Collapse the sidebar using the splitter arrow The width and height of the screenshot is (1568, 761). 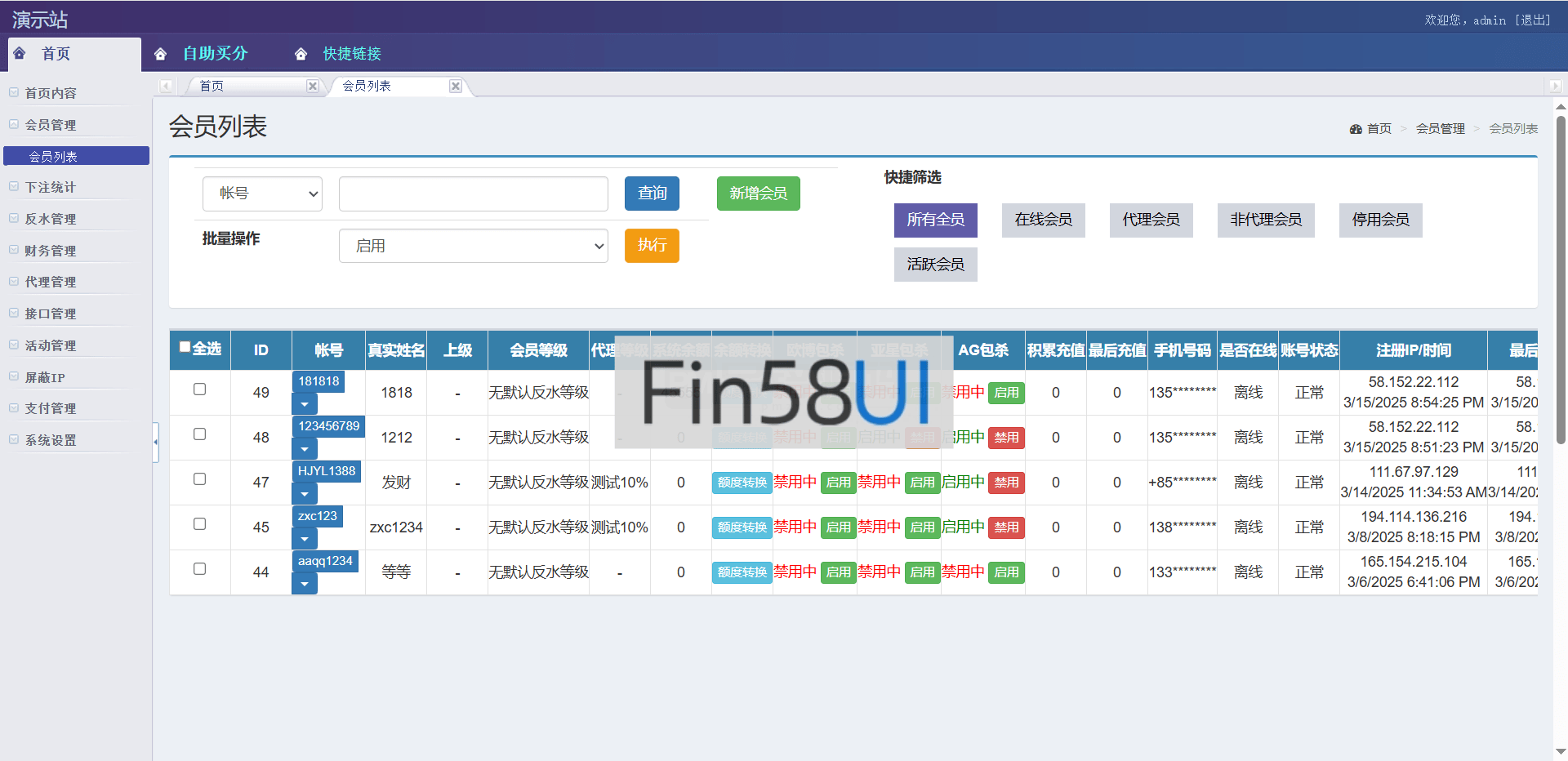pos(155,442)
